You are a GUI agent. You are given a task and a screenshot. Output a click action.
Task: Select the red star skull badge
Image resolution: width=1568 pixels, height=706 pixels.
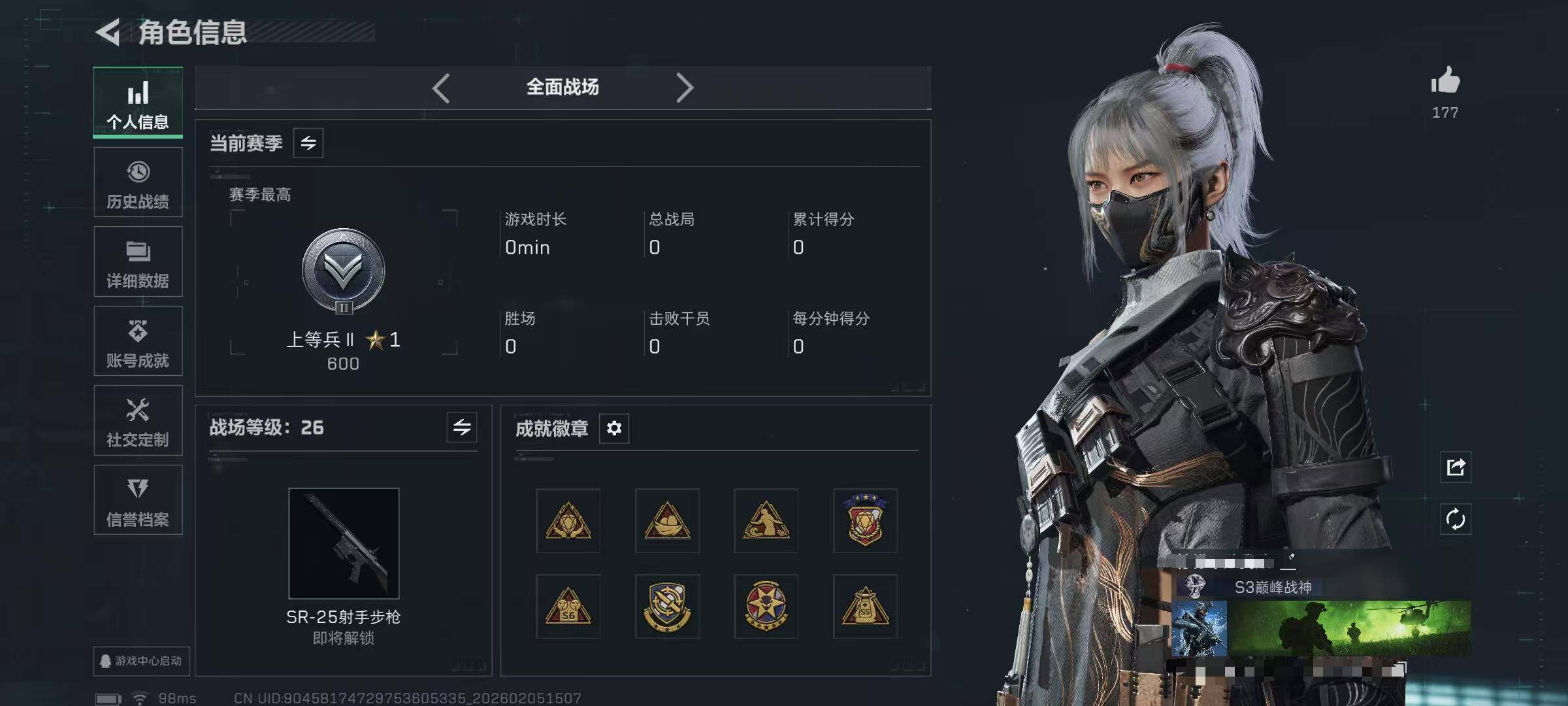click(x=766, y=607)
